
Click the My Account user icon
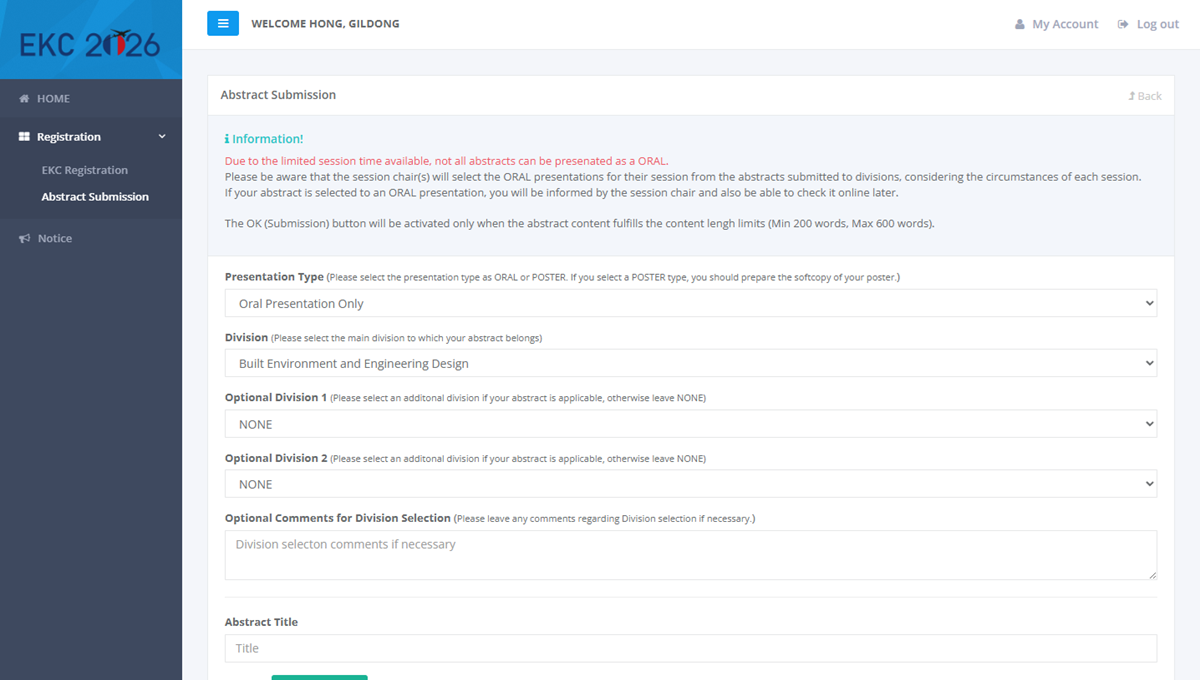1020,24
